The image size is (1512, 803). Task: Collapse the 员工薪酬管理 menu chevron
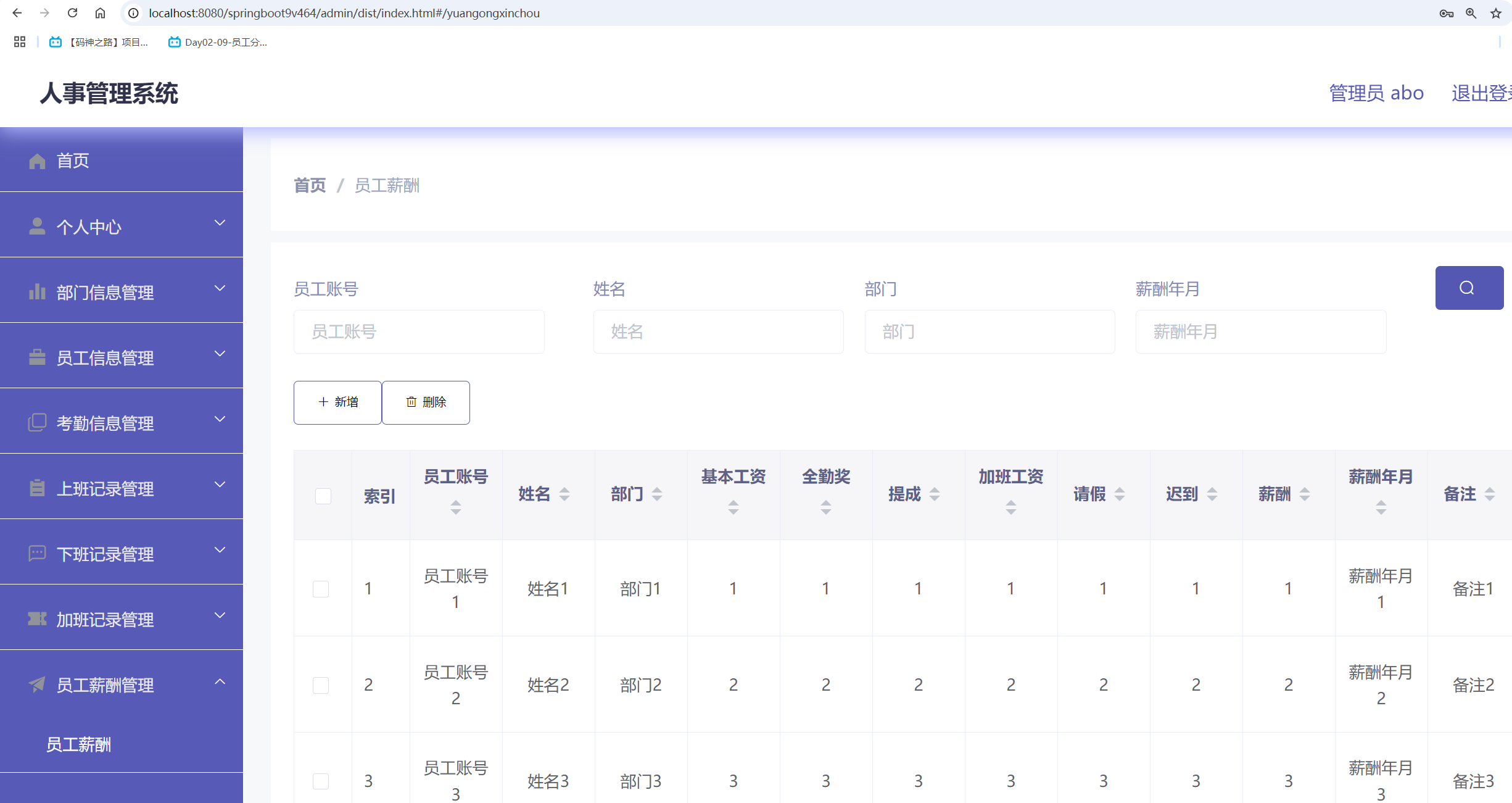(220, 681)
